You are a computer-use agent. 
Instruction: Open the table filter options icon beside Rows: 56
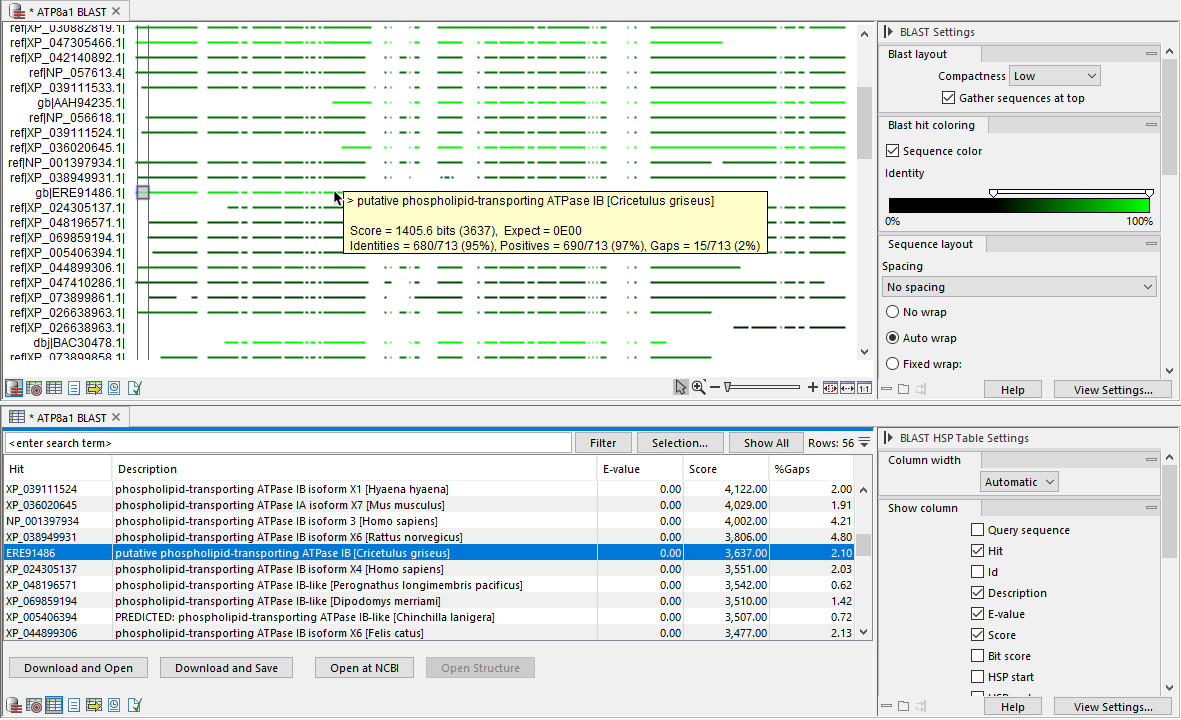pos(864,443)
